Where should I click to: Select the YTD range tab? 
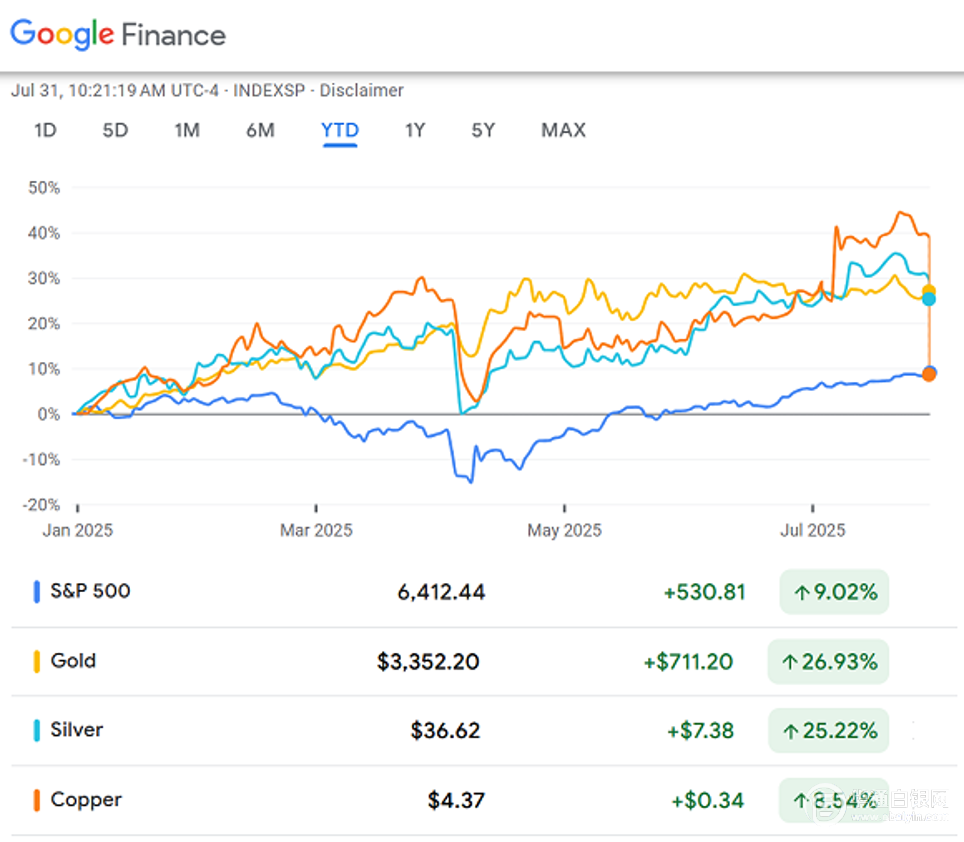[340, 131]
